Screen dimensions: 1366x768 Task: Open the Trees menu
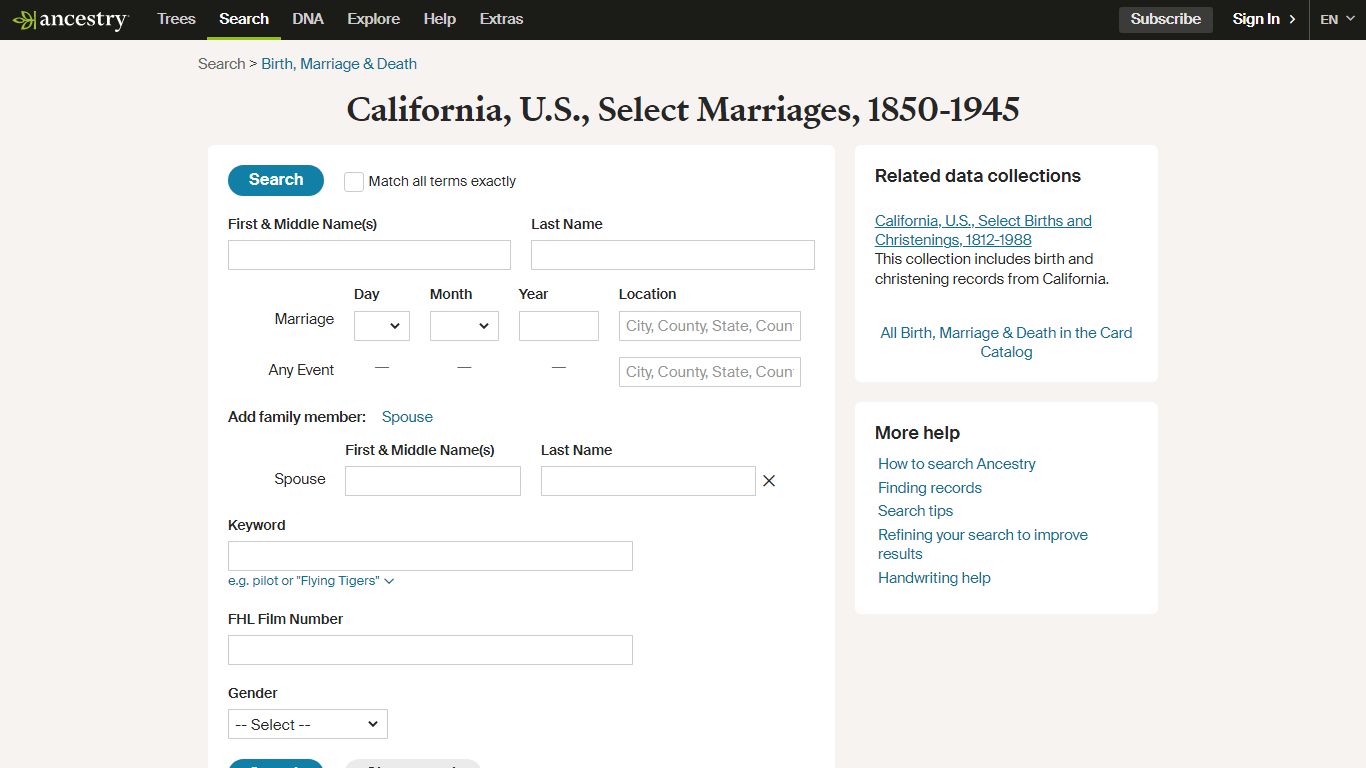click(176, 19)
